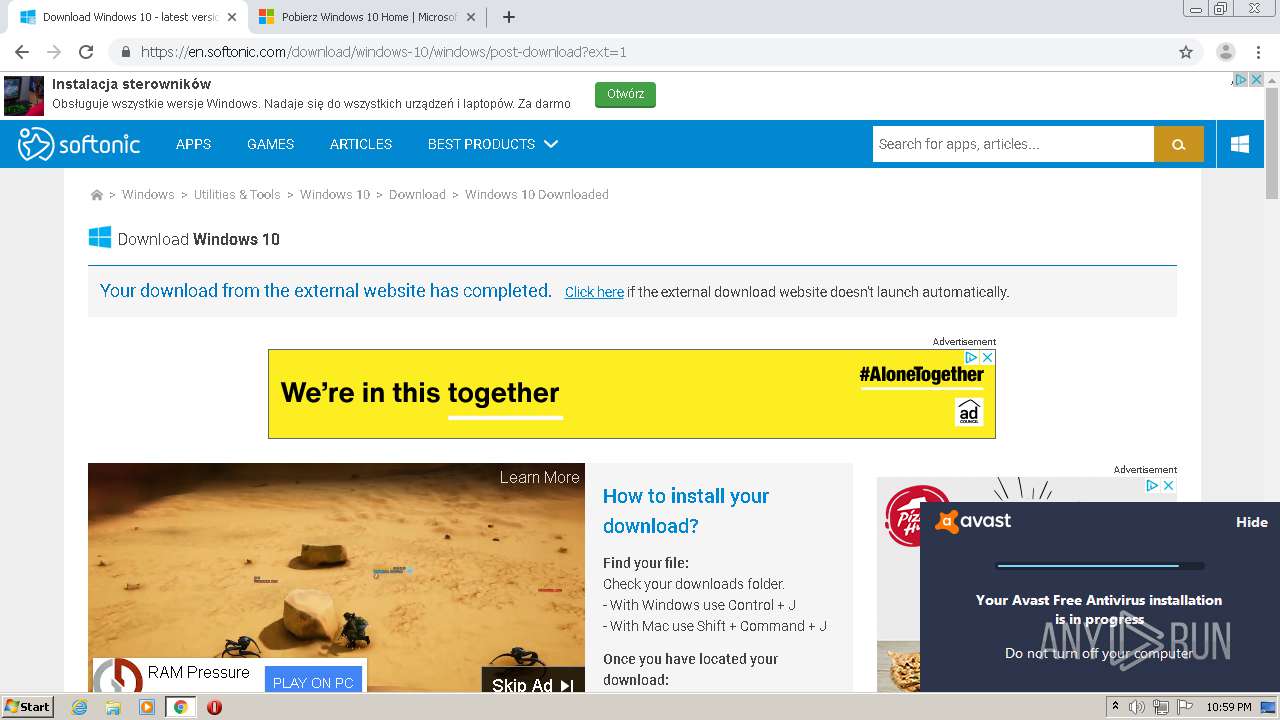Click PLAY ON PC button

point(313,682)
